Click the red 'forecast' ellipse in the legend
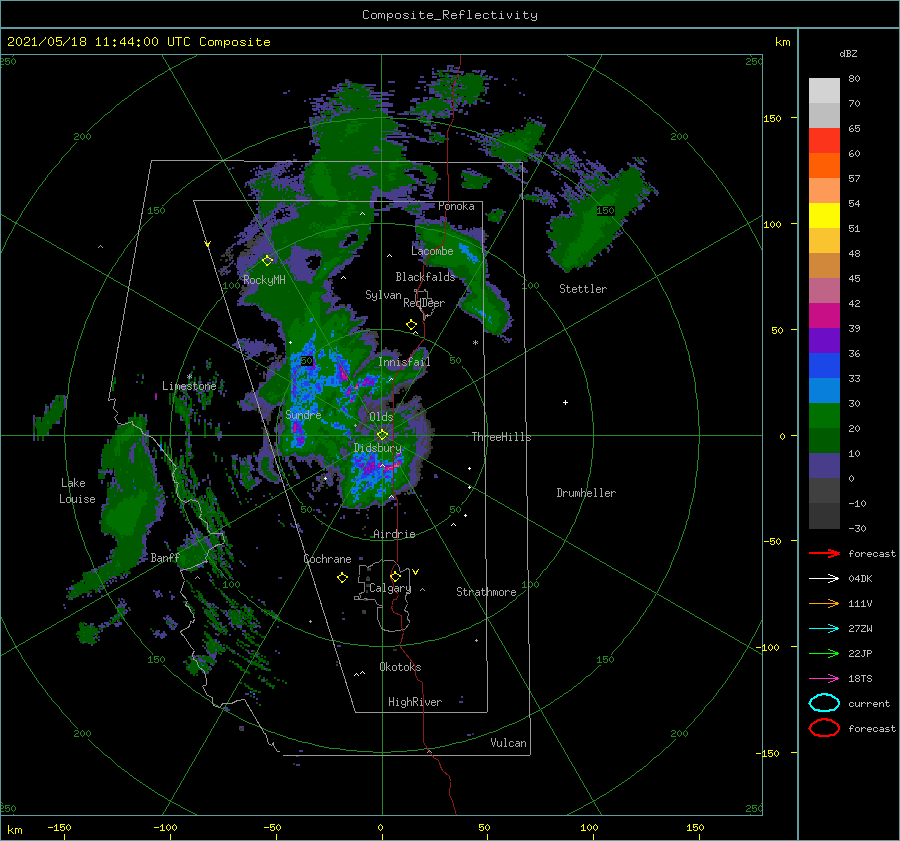 [x=824, y=728]
